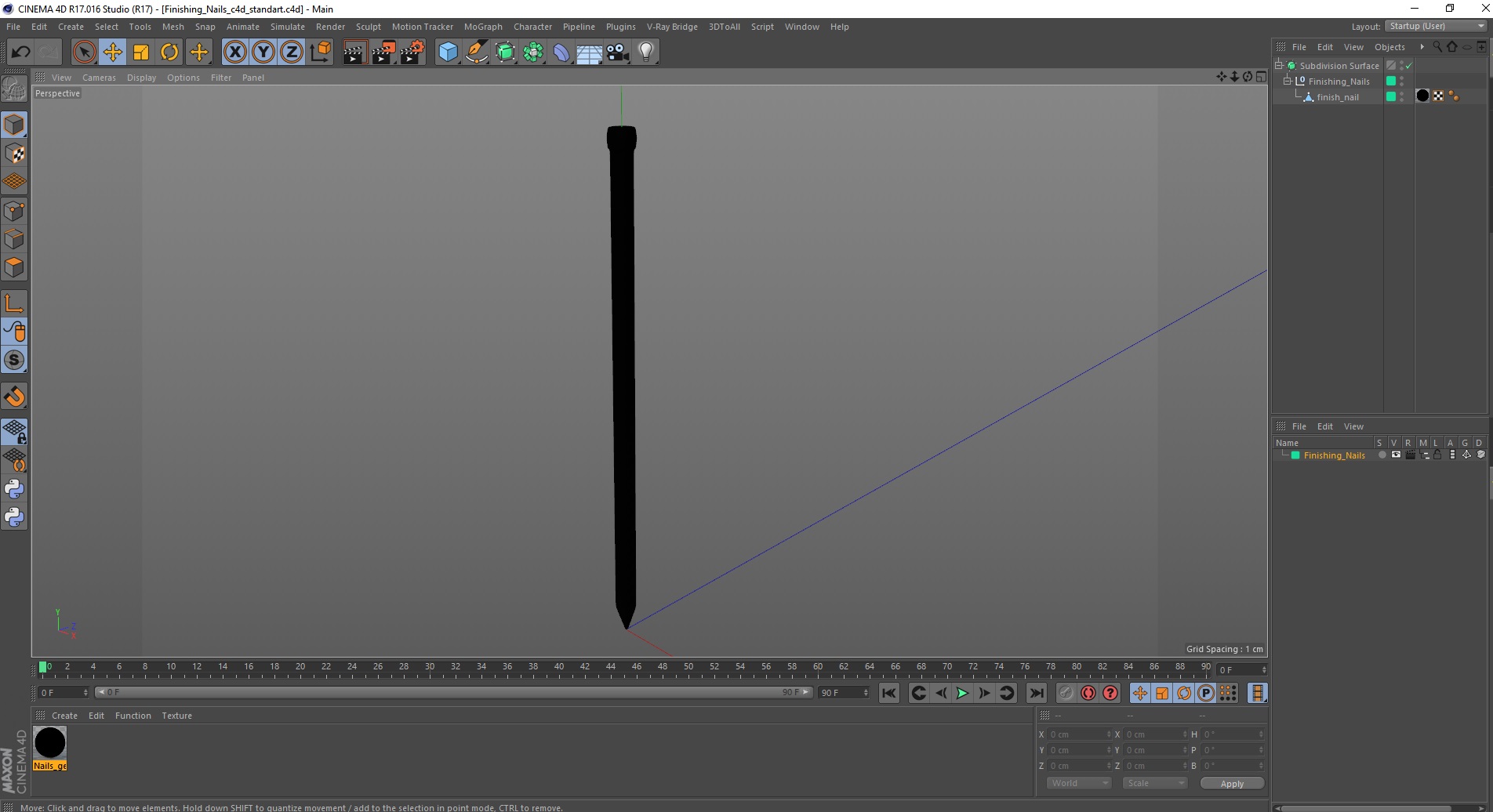This screenshot has width=1493, height=812.
Task: Open material manager Create menu
Action: [64, 716]
